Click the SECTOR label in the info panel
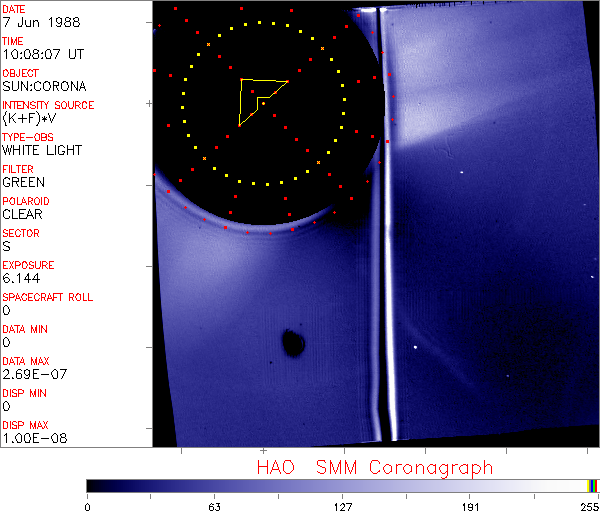600x512 pixels. (20, 233)
